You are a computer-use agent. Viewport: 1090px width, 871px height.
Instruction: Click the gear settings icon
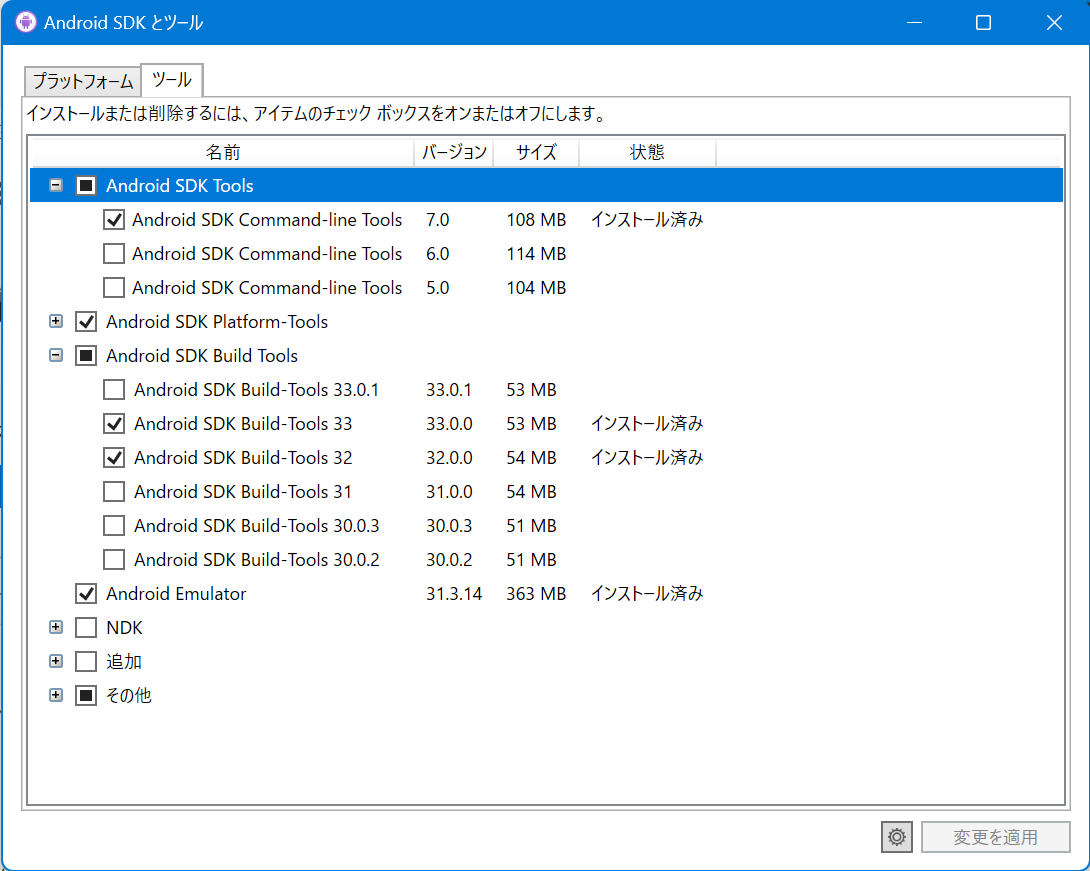pyautogui.click(x=897, y=837)
